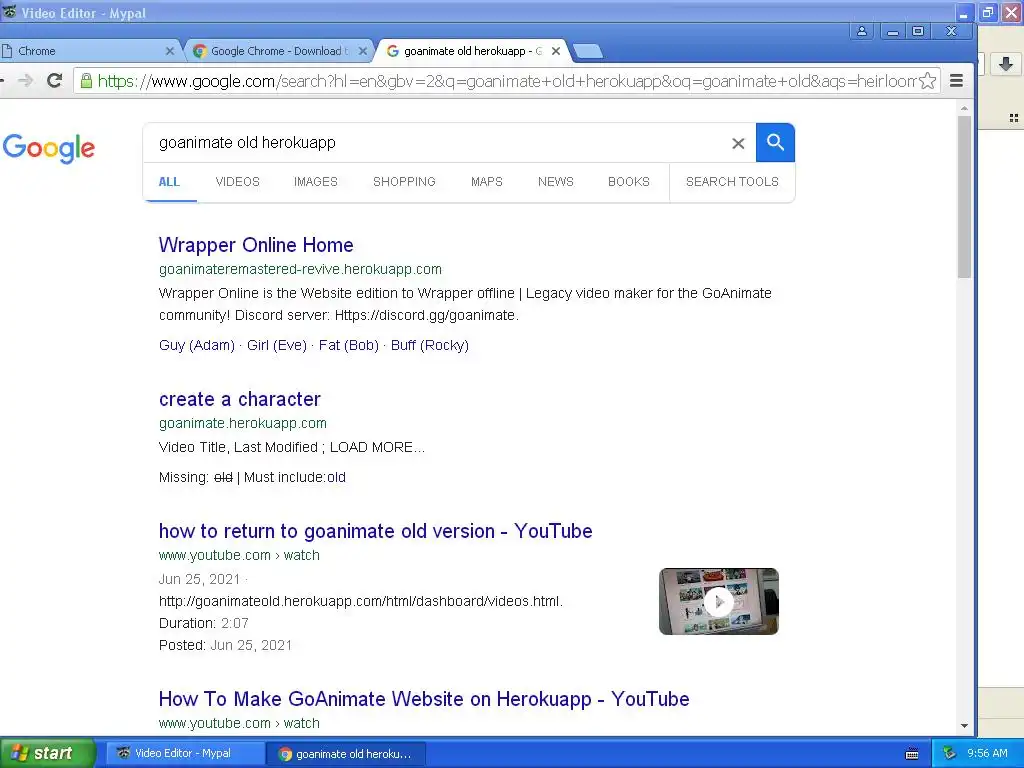Open the YouTube video thumbnail
The image size is (1024, 768).
pos(718,601)
